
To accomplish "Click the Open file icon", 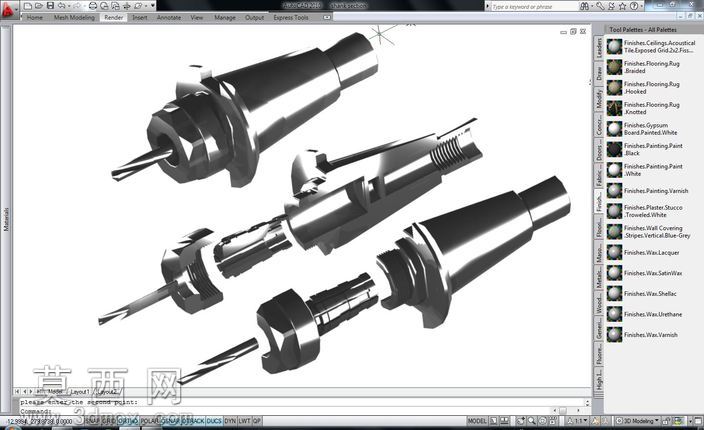I will [39, 6].
